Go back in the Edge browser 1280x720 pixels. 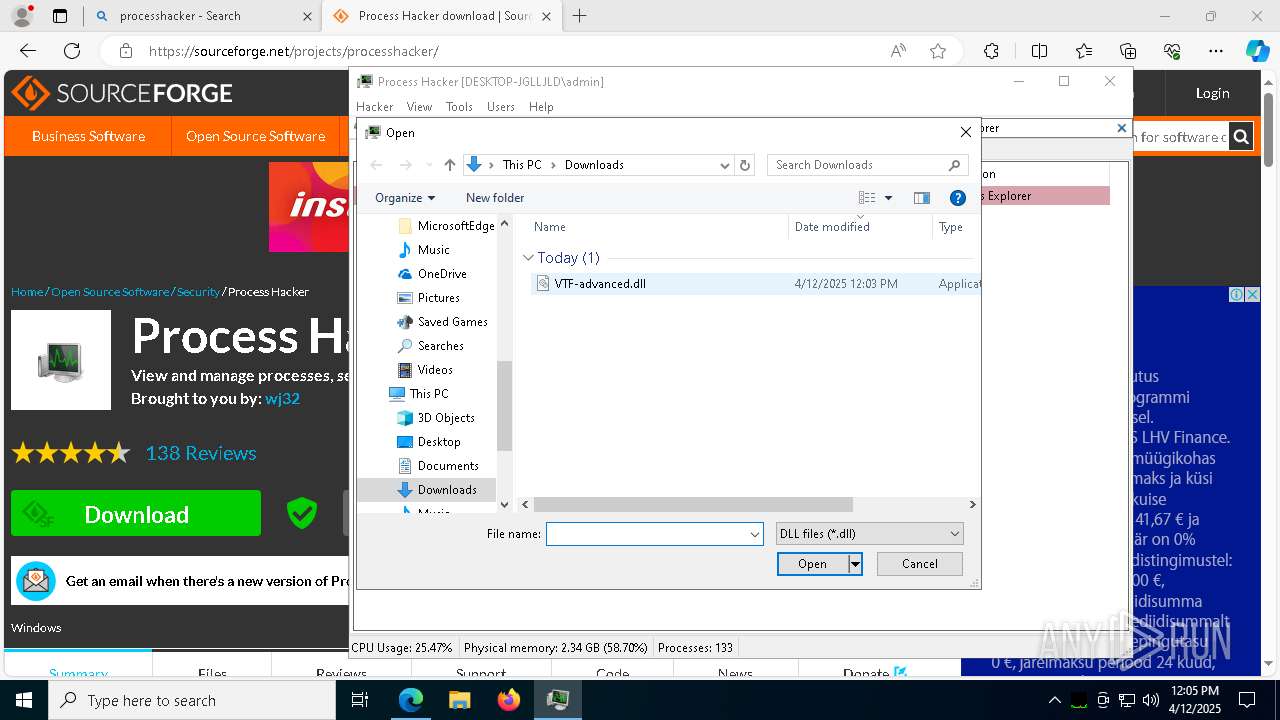[x=28, y=51]
